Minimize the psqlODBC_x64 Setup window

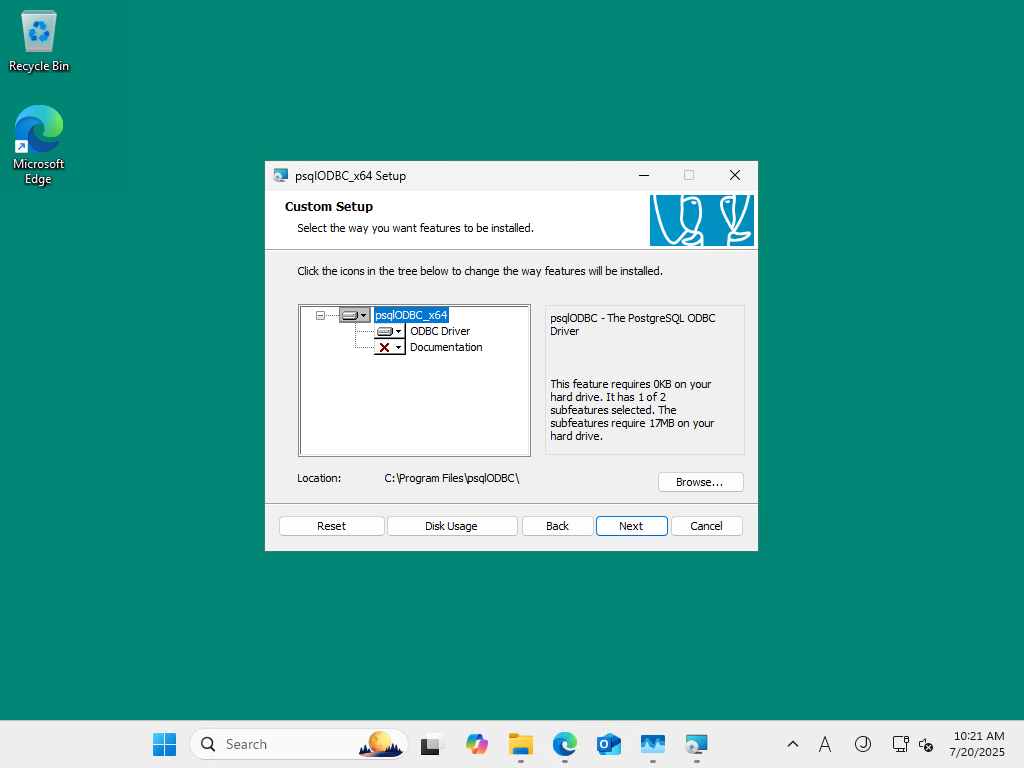point(644,175)
